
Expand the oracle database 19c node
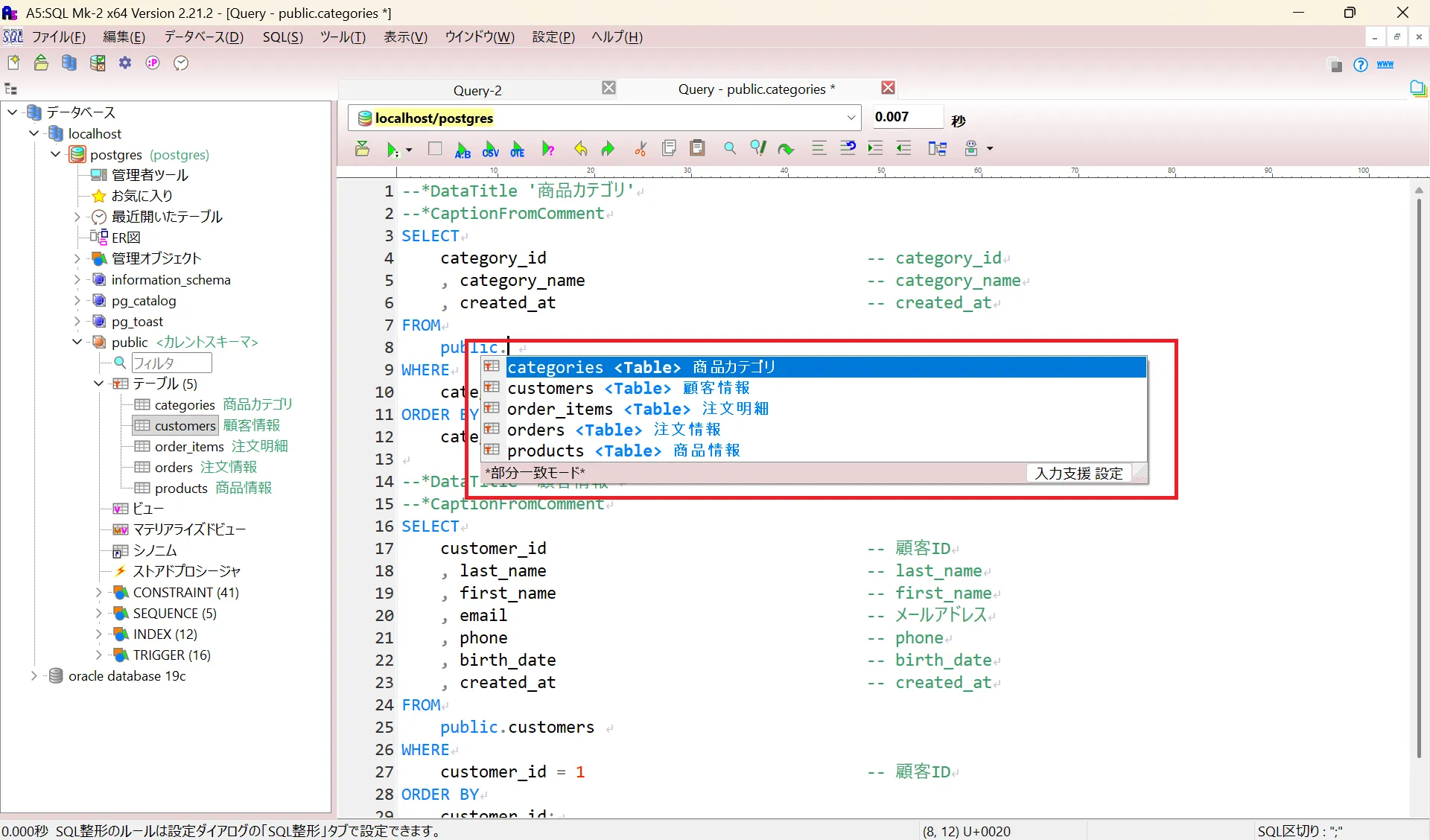pos(34,675)
